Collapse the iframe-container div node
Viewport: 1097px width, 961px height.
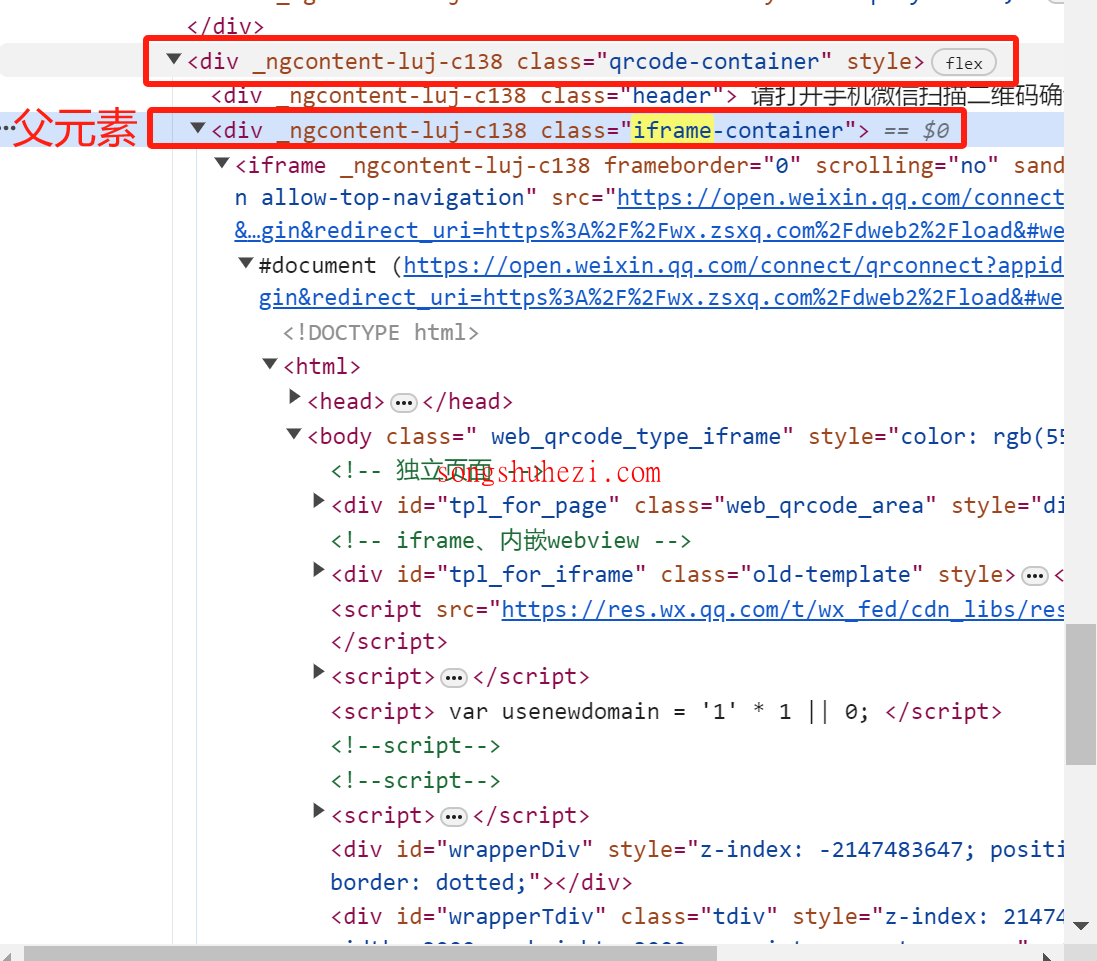click(198, 128)
